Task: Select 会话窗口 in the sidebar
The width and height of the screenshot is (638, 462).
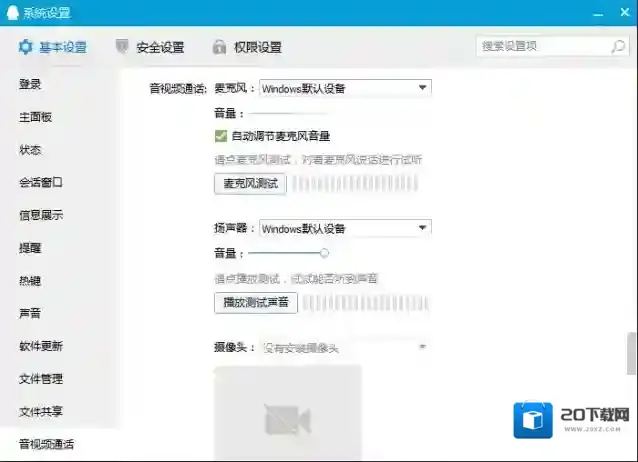Action: click(41, 183)
